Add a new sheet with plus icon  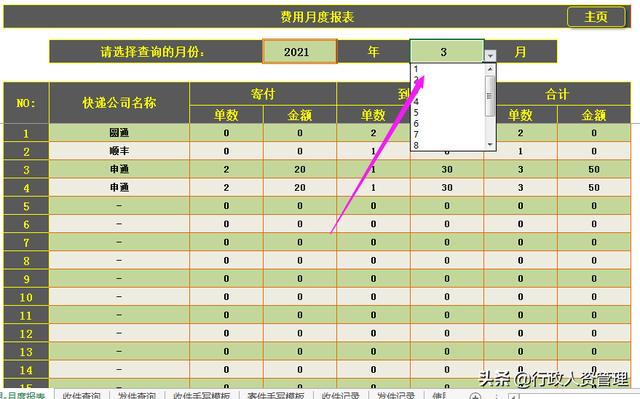(475, 396)
